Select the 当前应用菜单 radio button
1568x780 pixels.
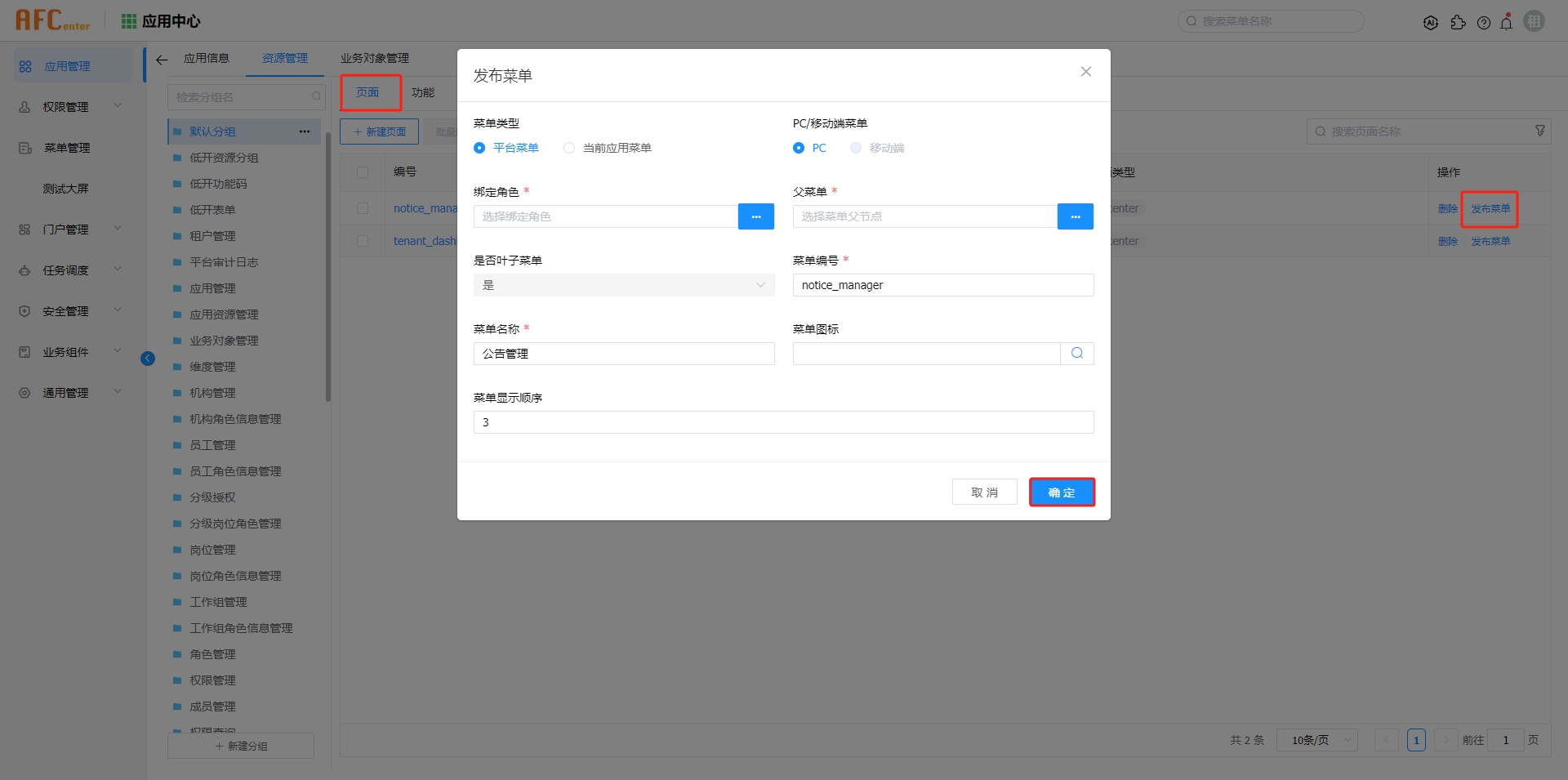[568, 148]
